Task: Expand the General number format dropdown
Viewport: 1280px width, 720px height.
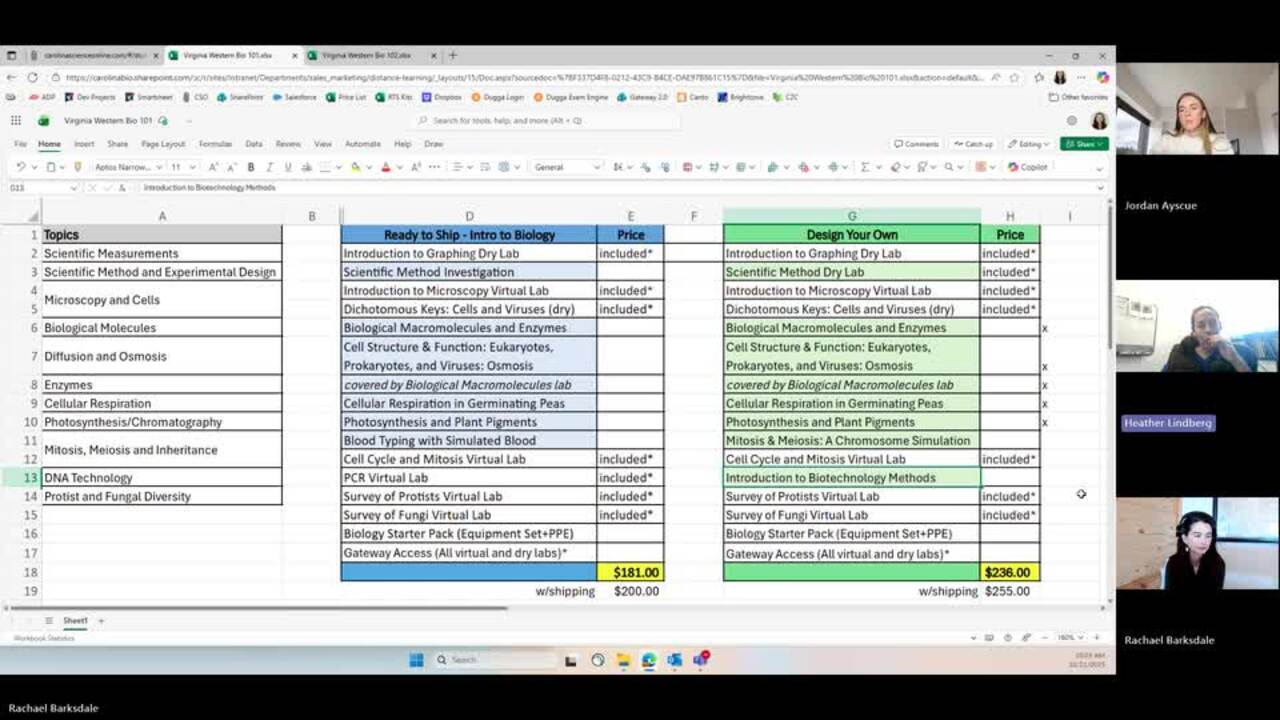Action: click(x=567, y=167)
